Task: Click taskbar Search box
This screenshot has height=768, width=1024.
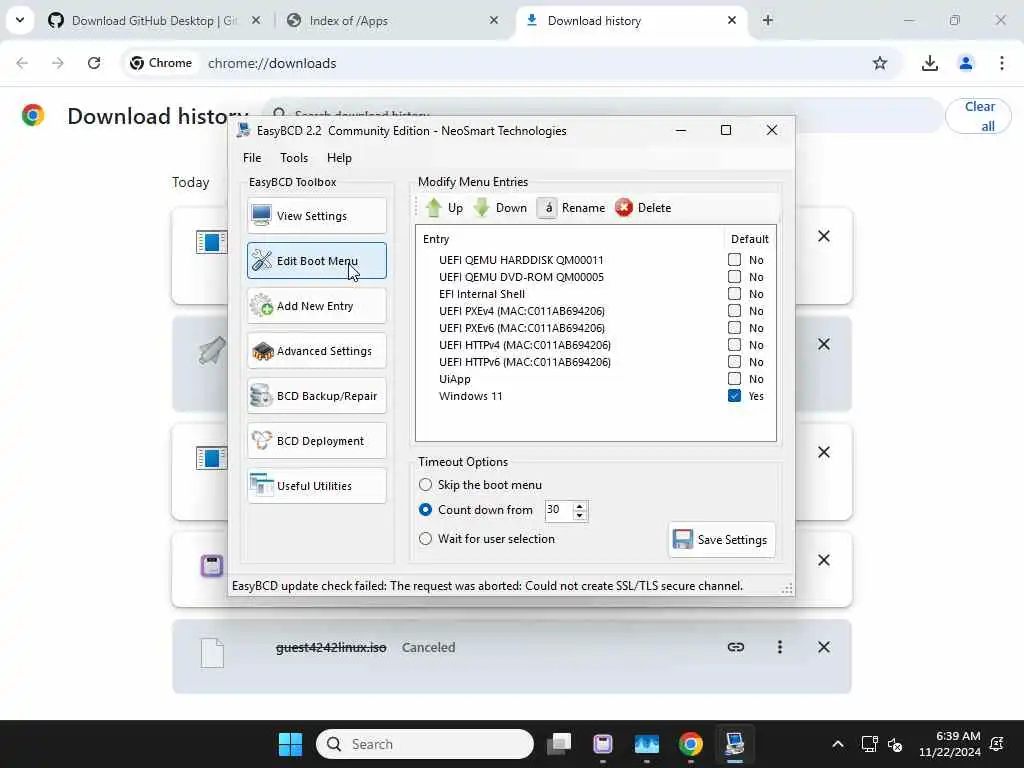Action: [425, 744]
